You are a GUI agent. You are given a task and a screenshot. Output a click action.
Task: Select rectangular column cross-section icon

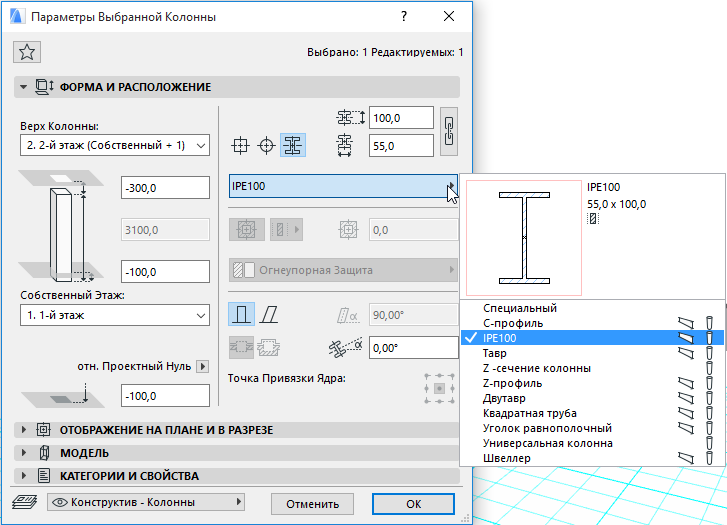(x=240, y=146)
